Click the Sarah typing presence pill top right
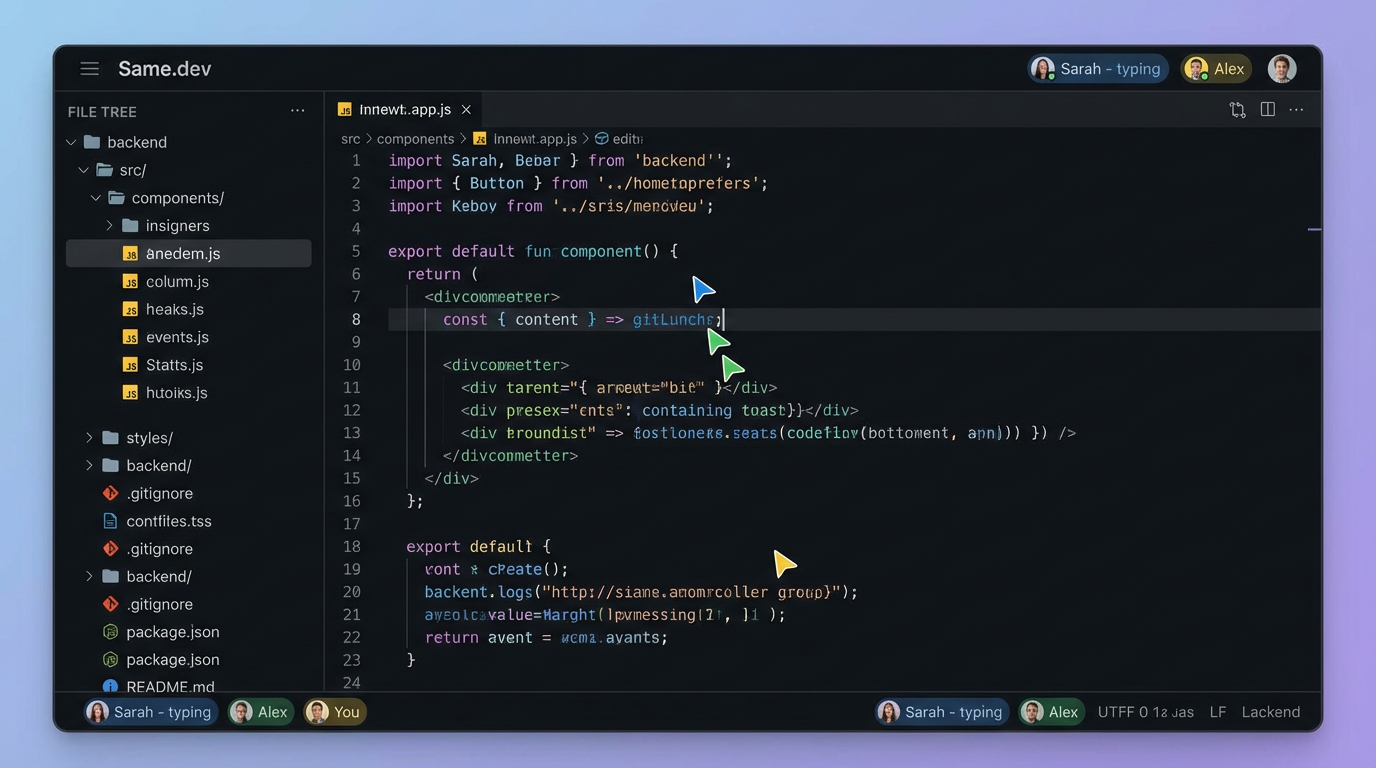 (1097, 68)
